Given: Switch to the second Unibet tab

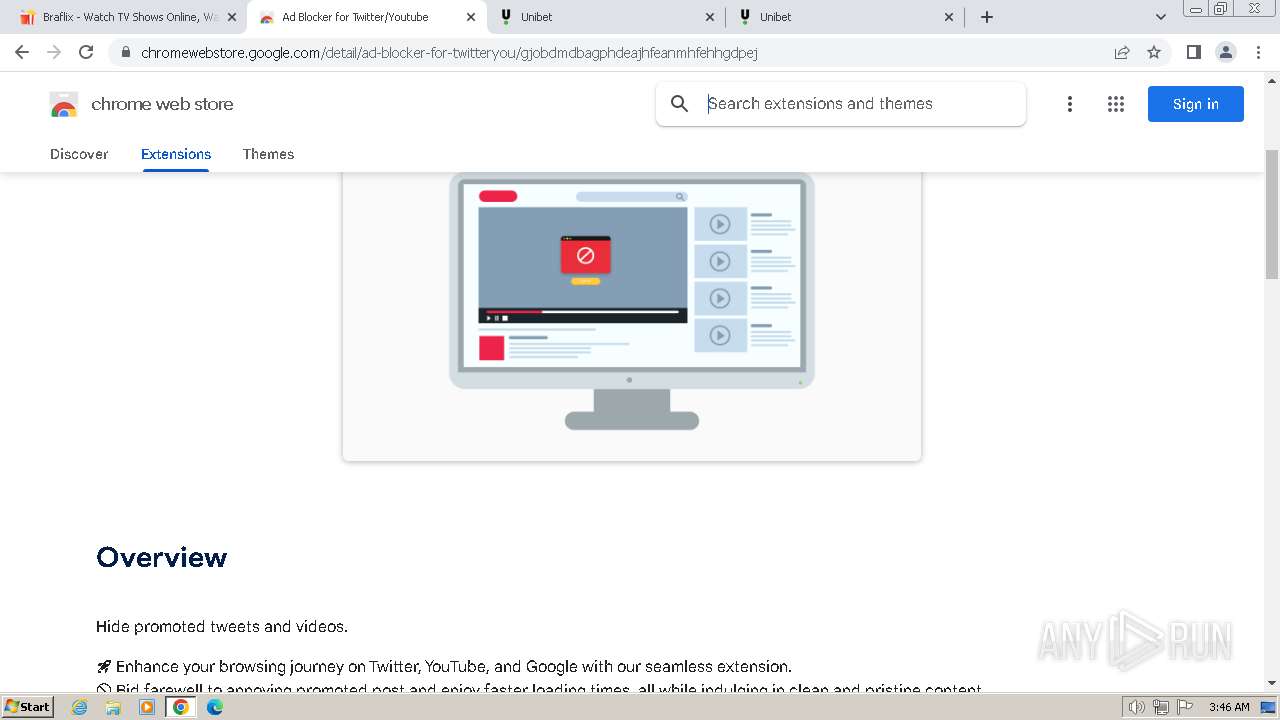Looking at the screenshot, I should coord(845,17).
